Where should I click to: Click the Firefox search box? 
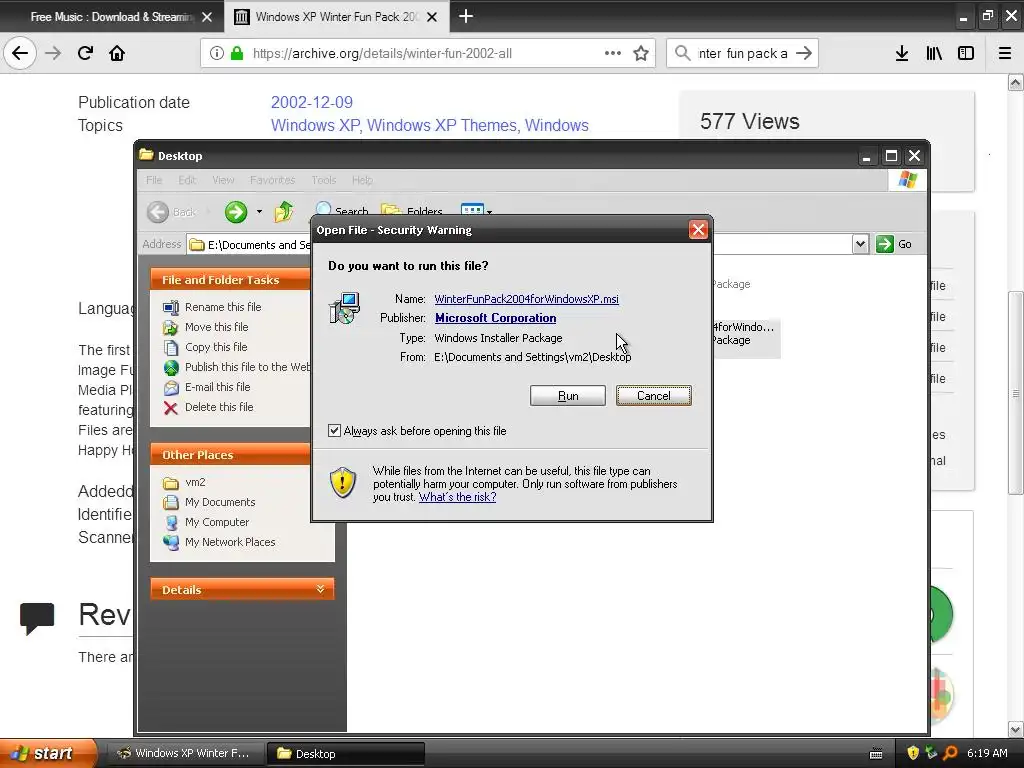click(742, 54)
